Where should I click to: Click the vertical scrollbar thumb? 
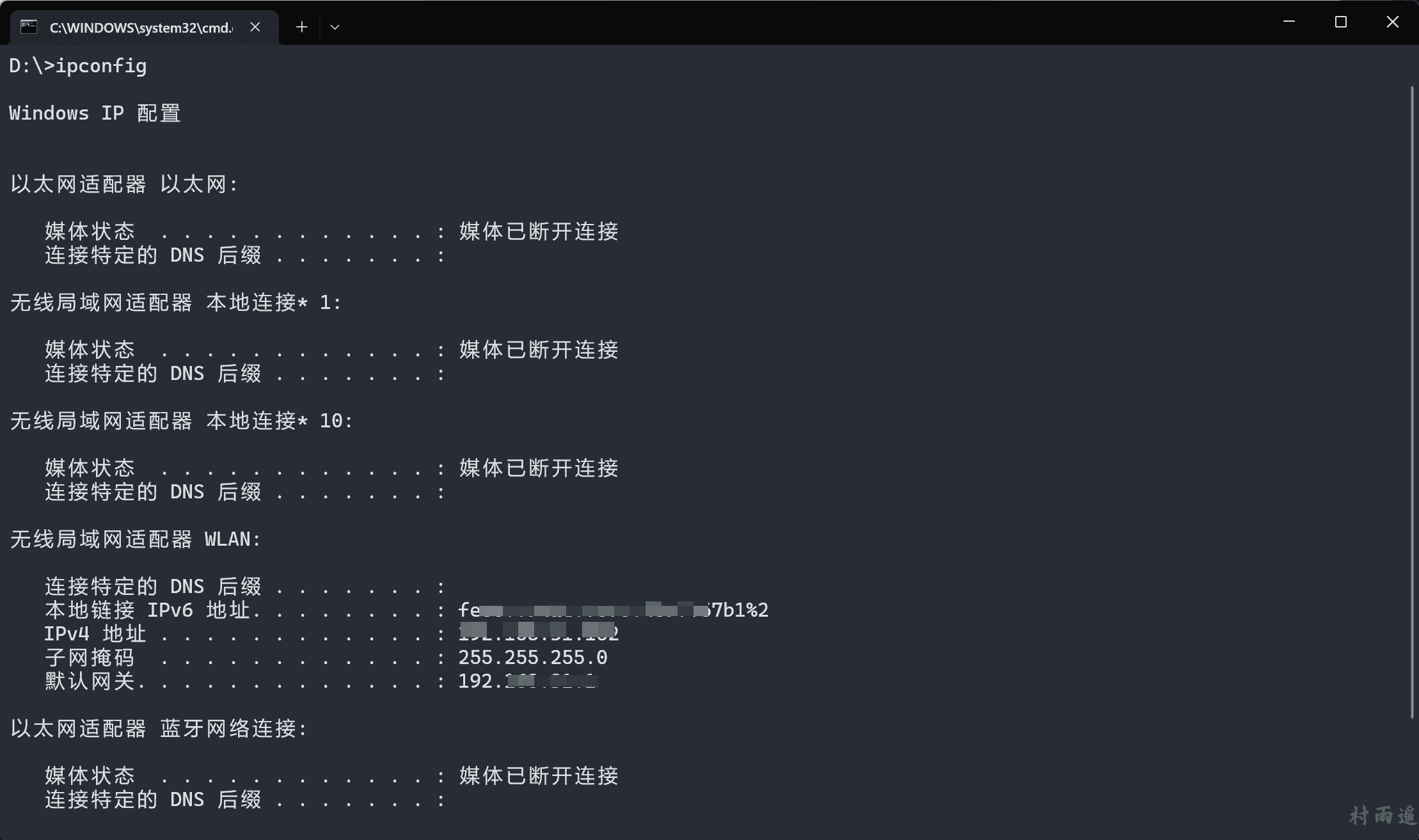(x=1412, y=403)
